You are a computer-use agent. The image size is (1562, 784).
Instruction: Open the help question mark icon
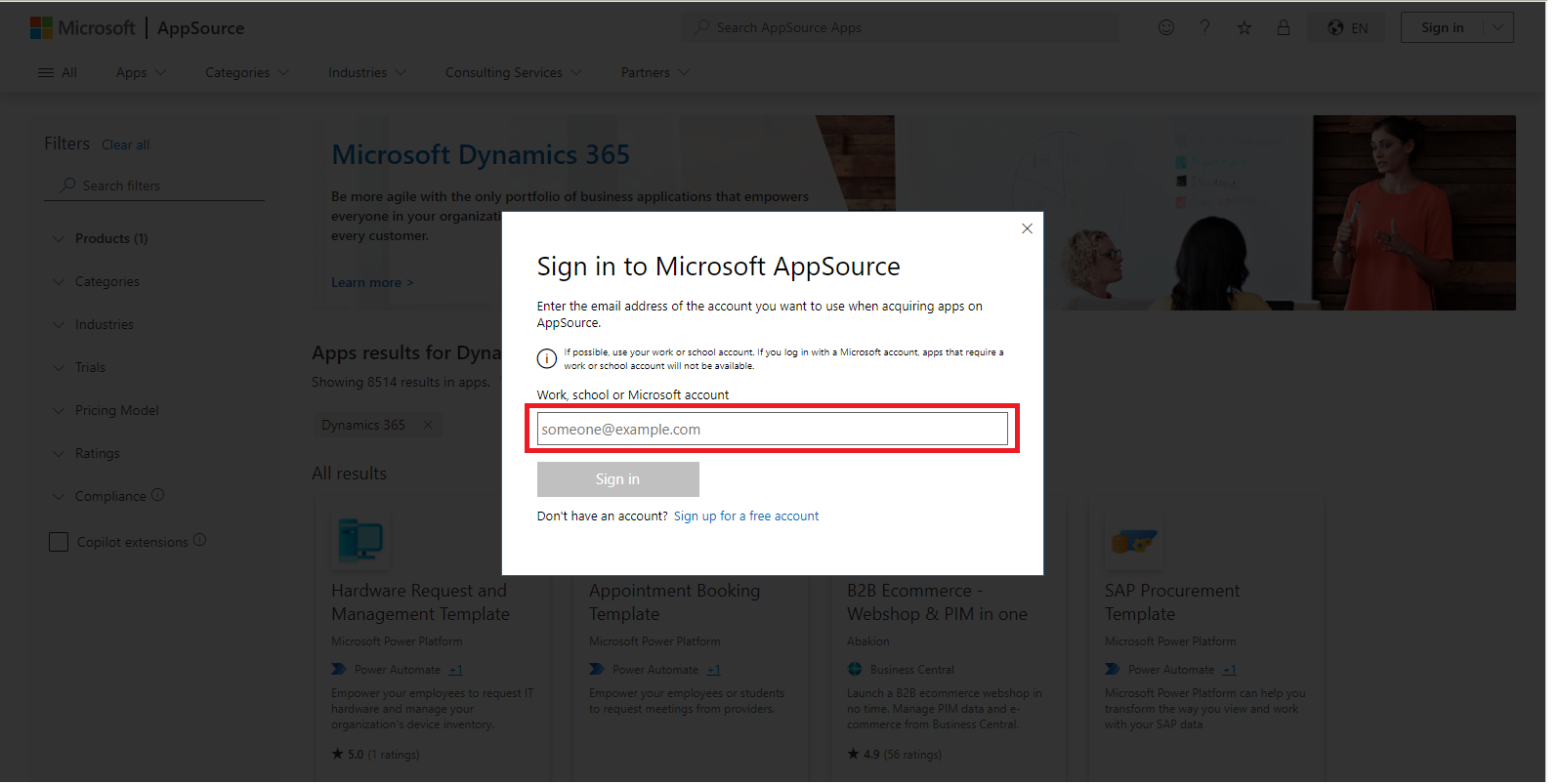coord(1205,27)
